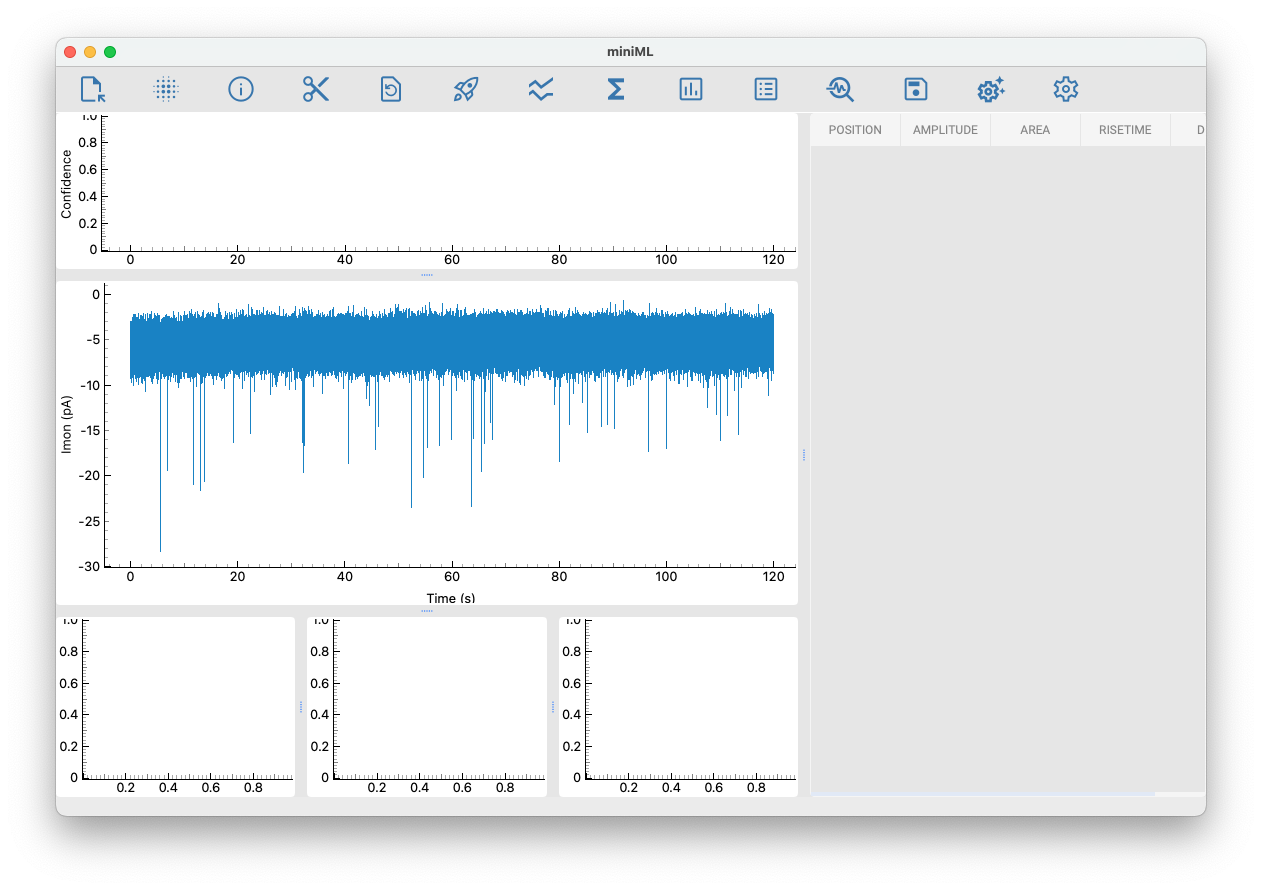This screenshot has height=890, width=1262.
Task: Click the wavy lines icon
Action: (541, 89)
